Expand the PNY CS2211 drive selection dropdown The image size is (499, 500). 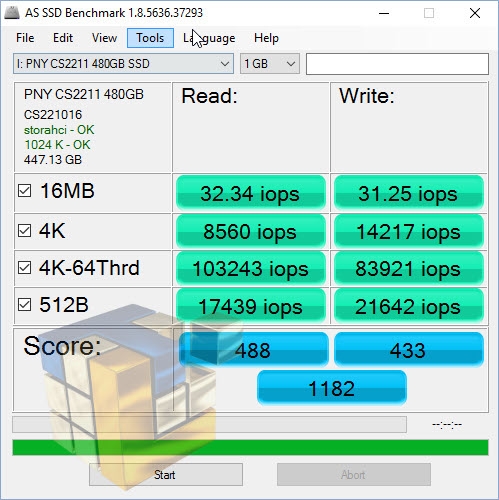(123, 64)
